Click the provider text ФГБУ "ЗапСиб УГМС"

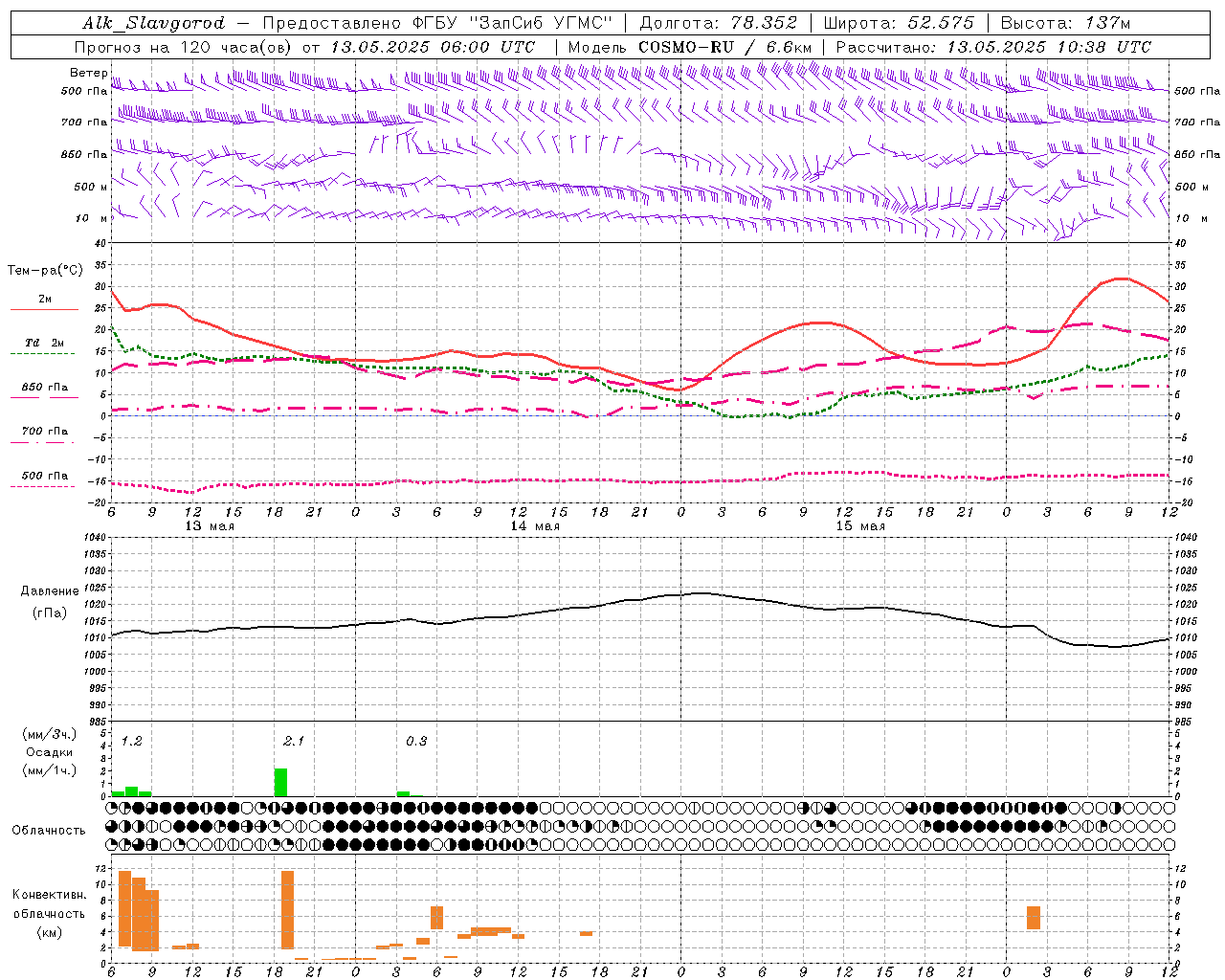point(513,23)
